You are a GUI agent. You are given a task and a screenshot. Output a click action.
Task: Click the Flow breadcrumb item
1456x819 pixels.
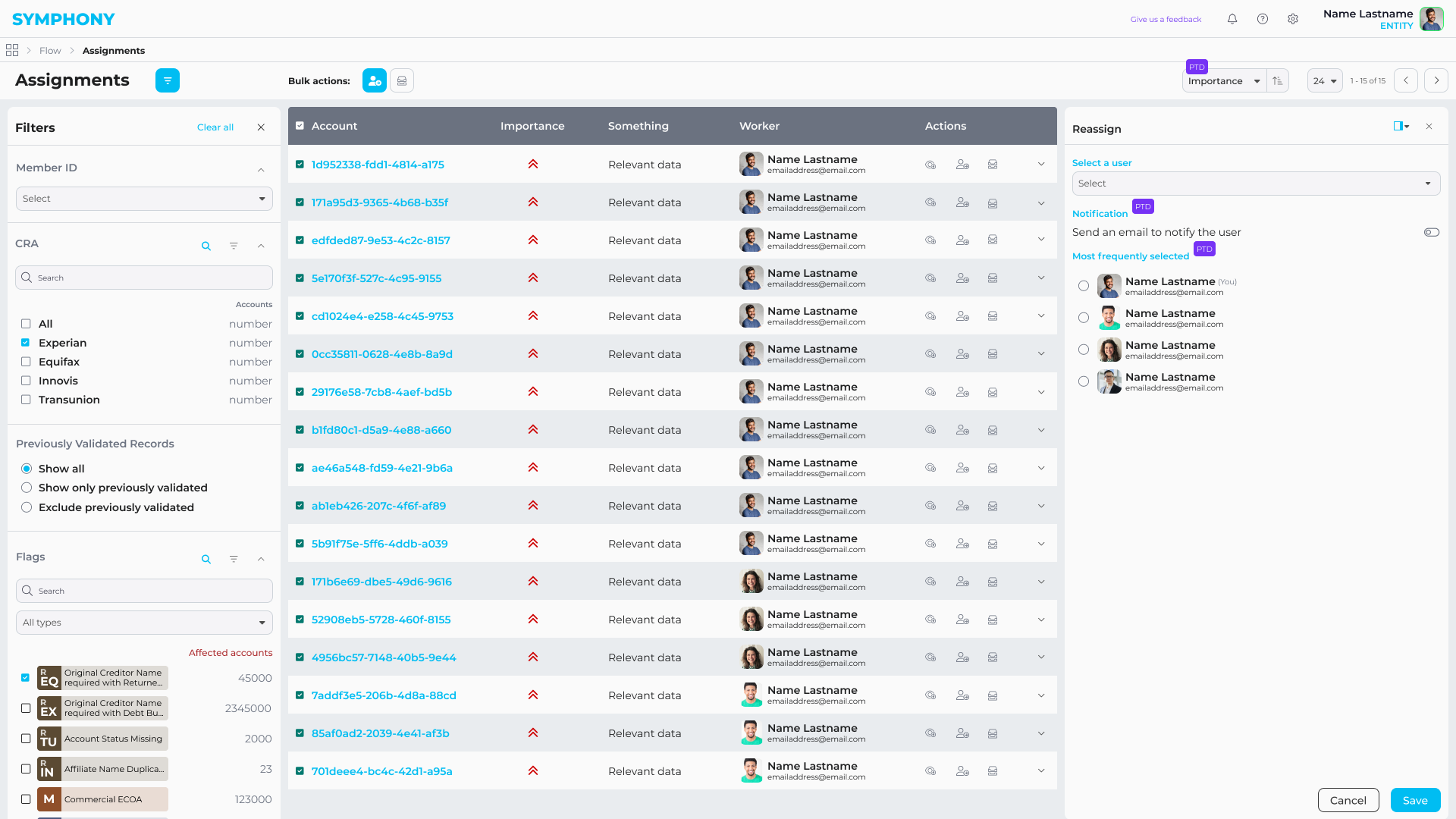[x=50, y=51]
